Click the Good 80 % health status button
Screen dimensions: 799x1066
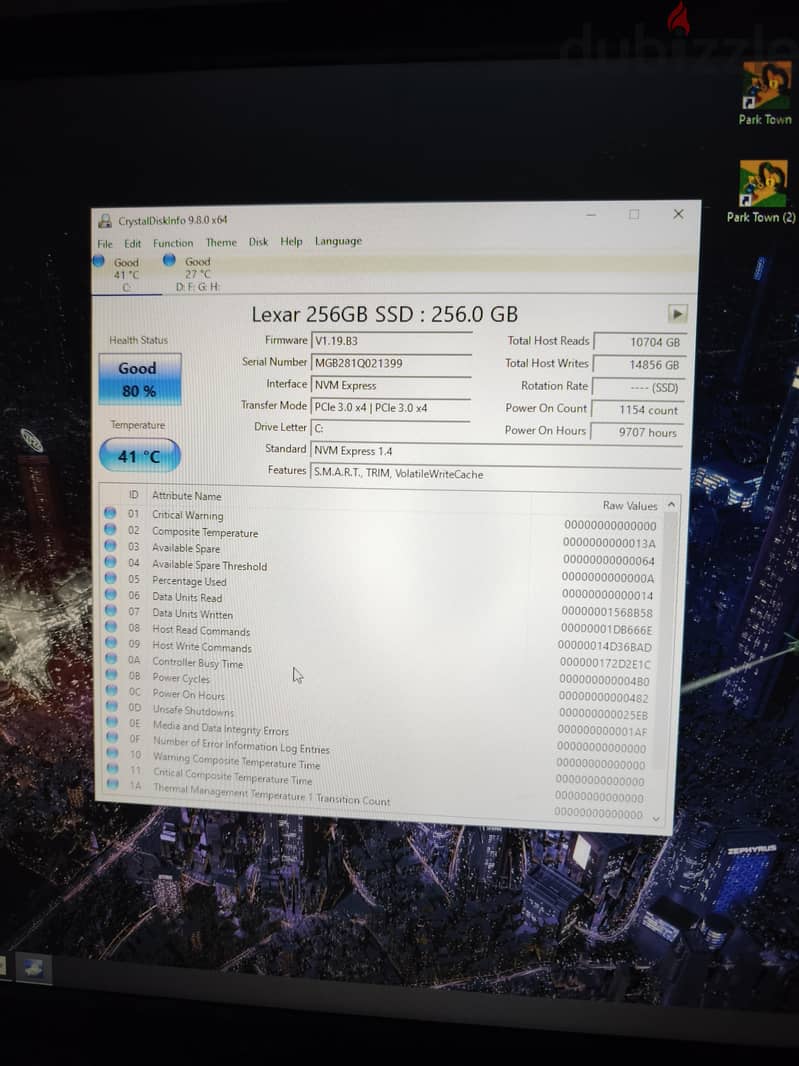139,379
